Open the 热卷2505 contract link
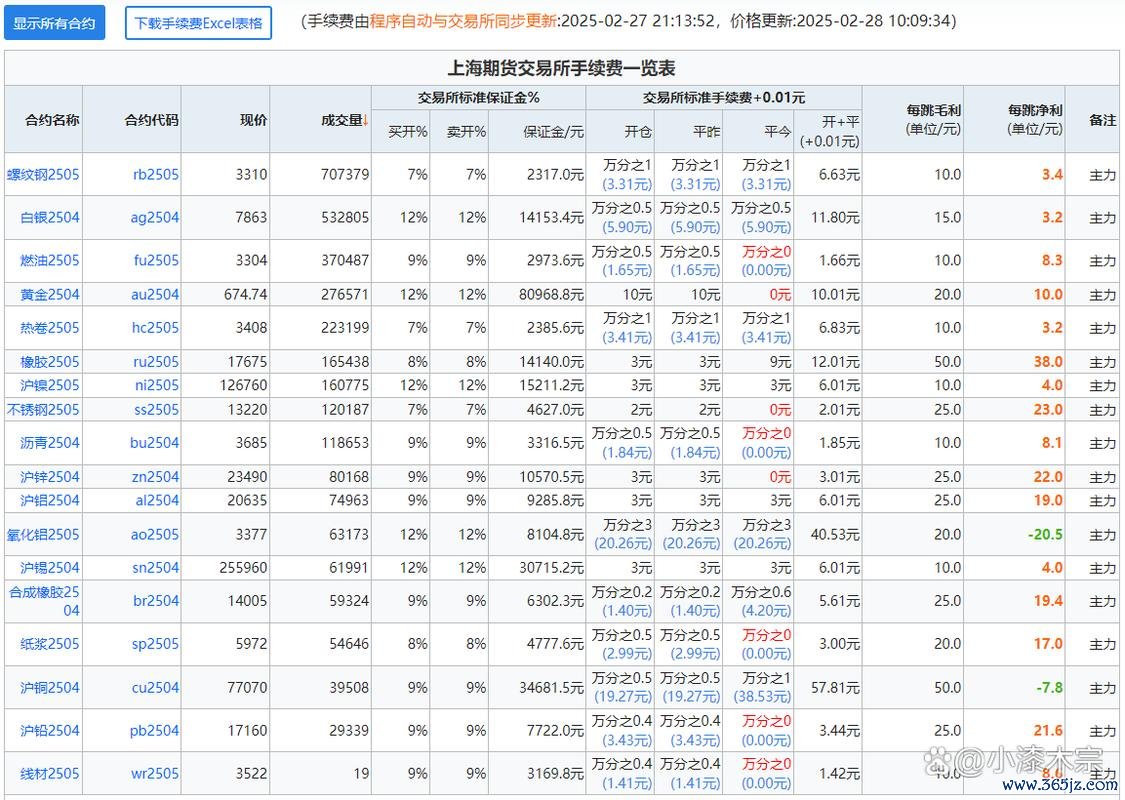Viewport: 1125px width, 800px height. click(50, 328)
